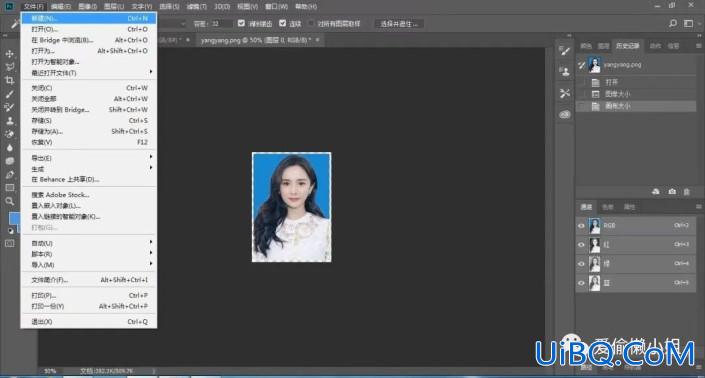
Task: Click the search magnifier in options bar
Action: tap(673, 23)
